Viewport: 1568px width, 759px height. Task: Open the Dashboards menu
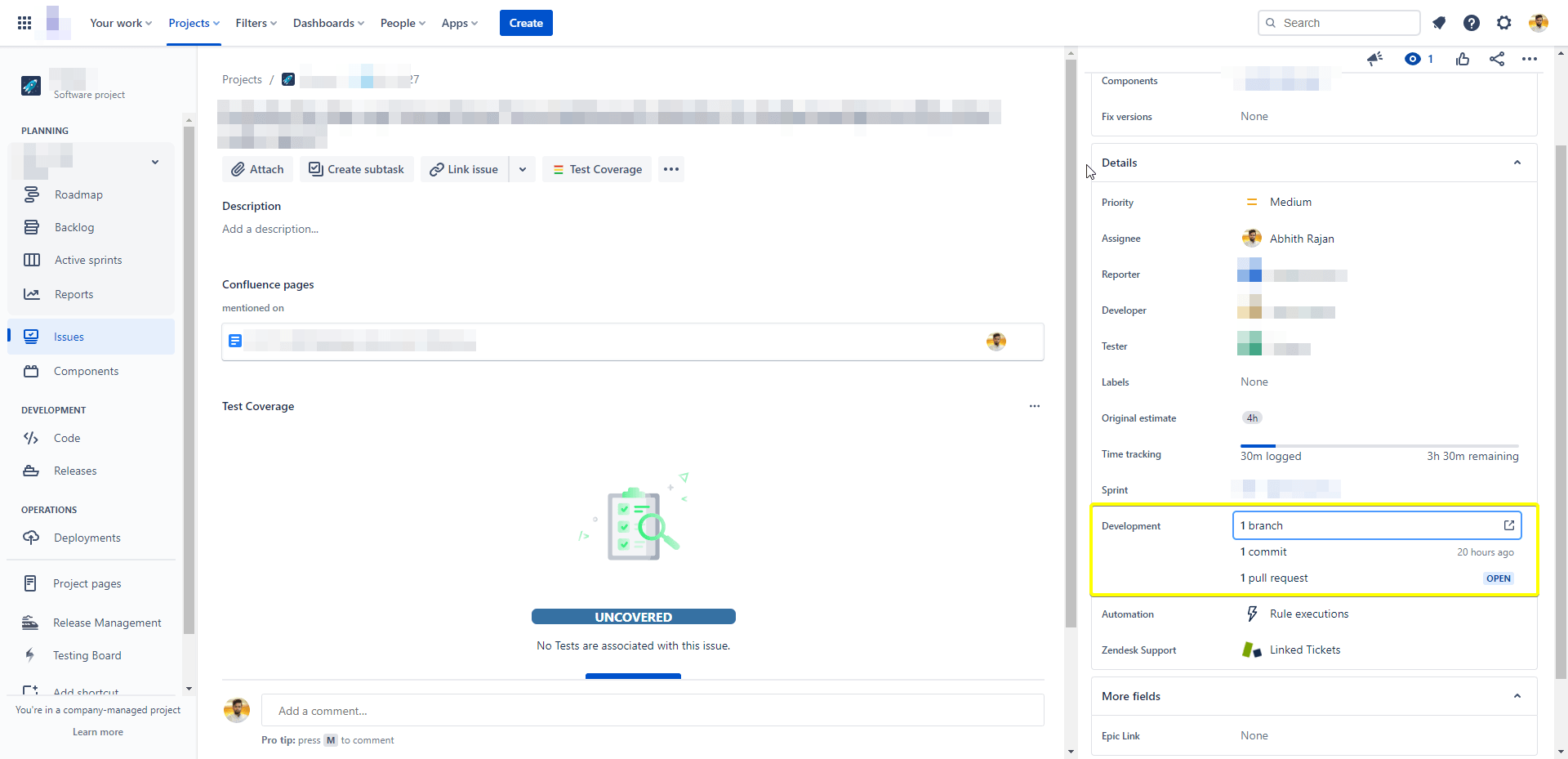coord(327,23)
